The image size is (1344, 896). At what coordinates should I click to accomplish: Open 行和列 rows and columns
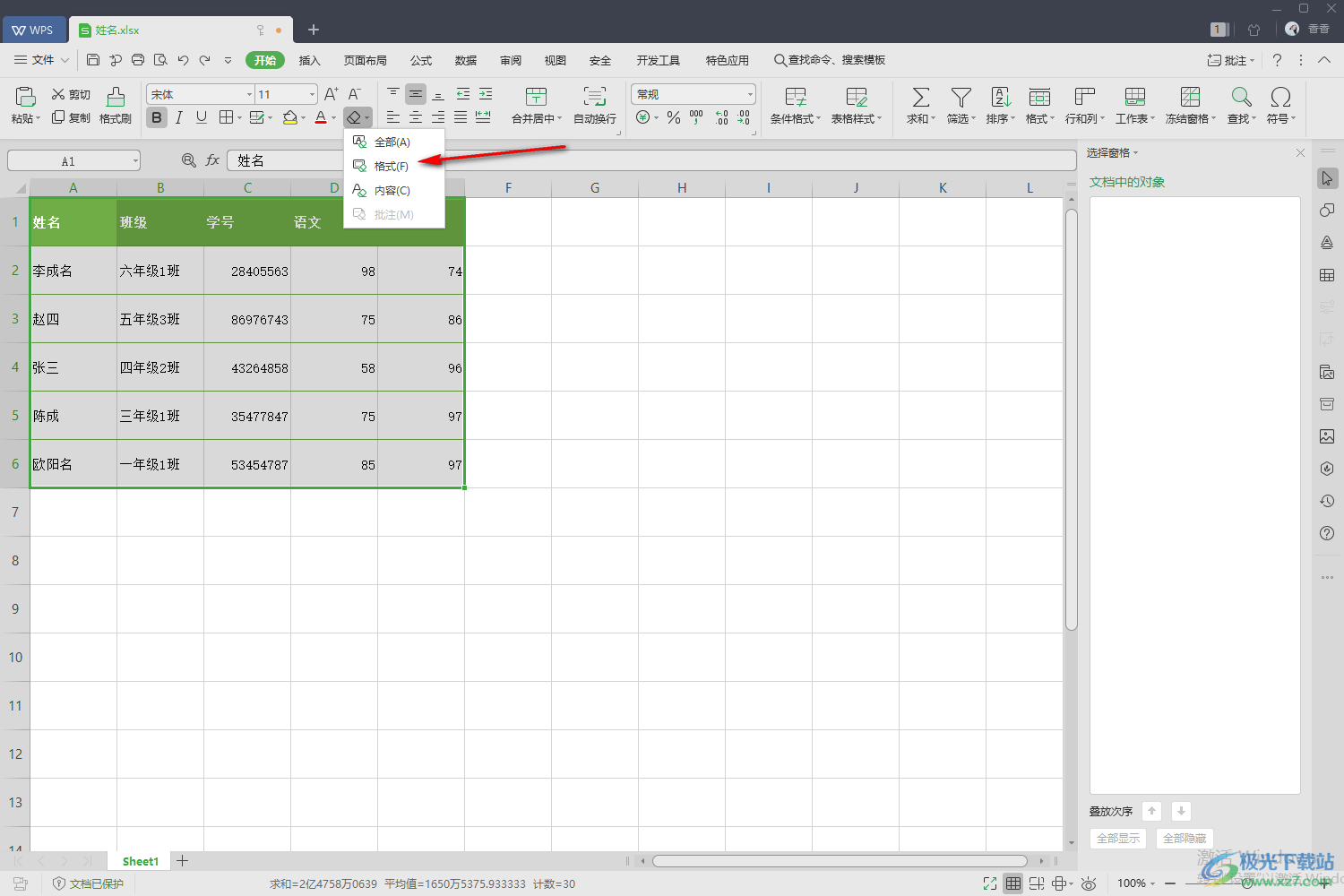tap(1085, 106)
